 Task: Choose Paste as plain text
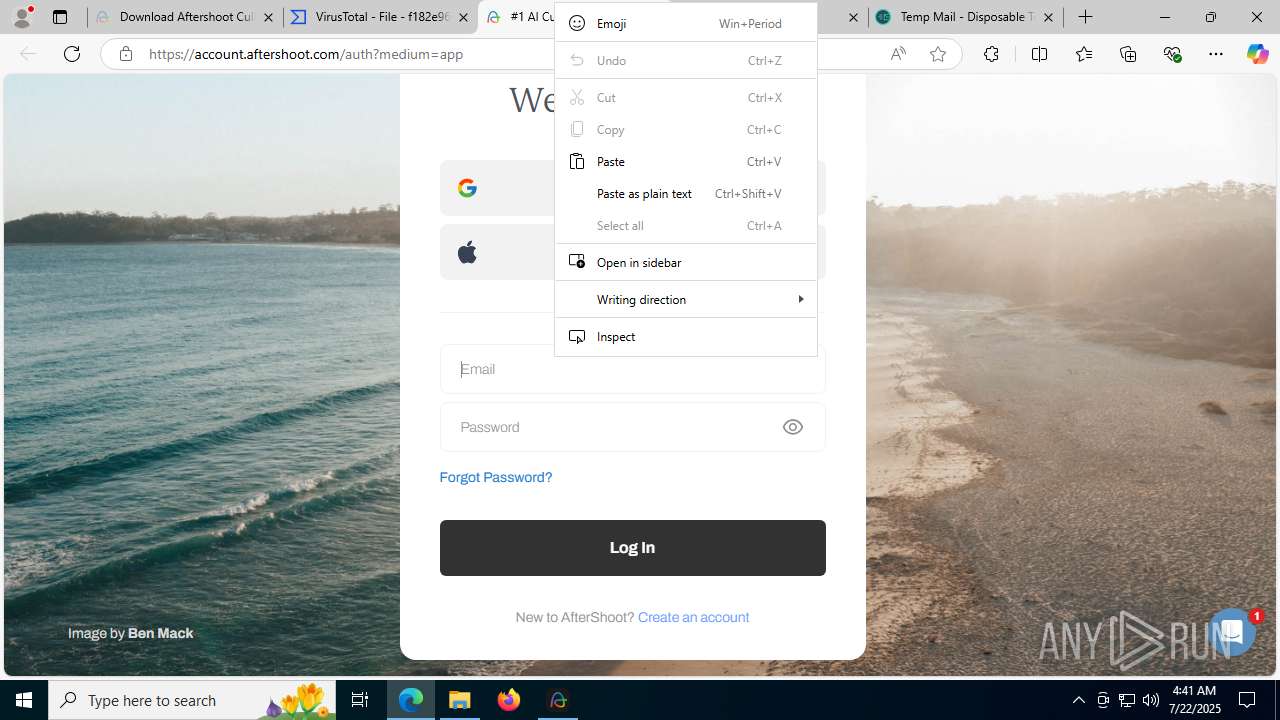(686, 193)
